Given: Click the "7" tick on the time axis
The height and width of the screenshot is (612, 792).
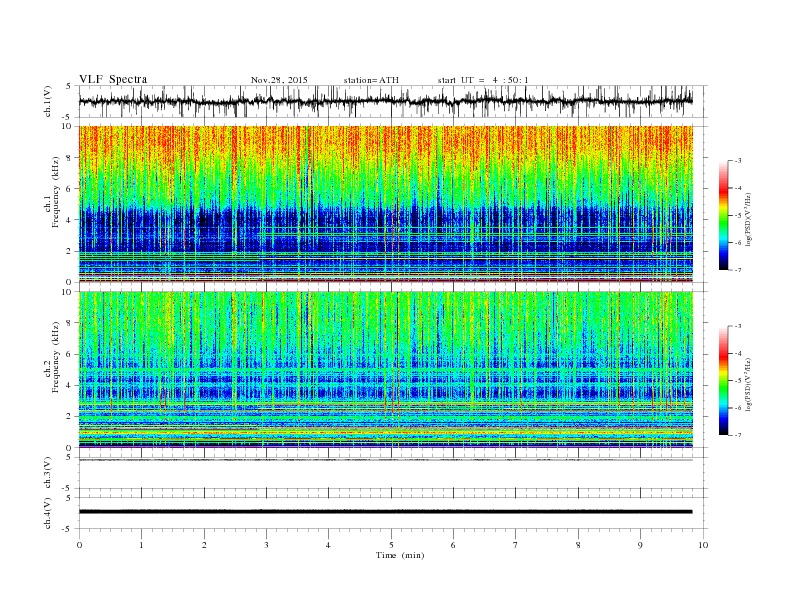Looking at the screenshot, I should point(516,545).
